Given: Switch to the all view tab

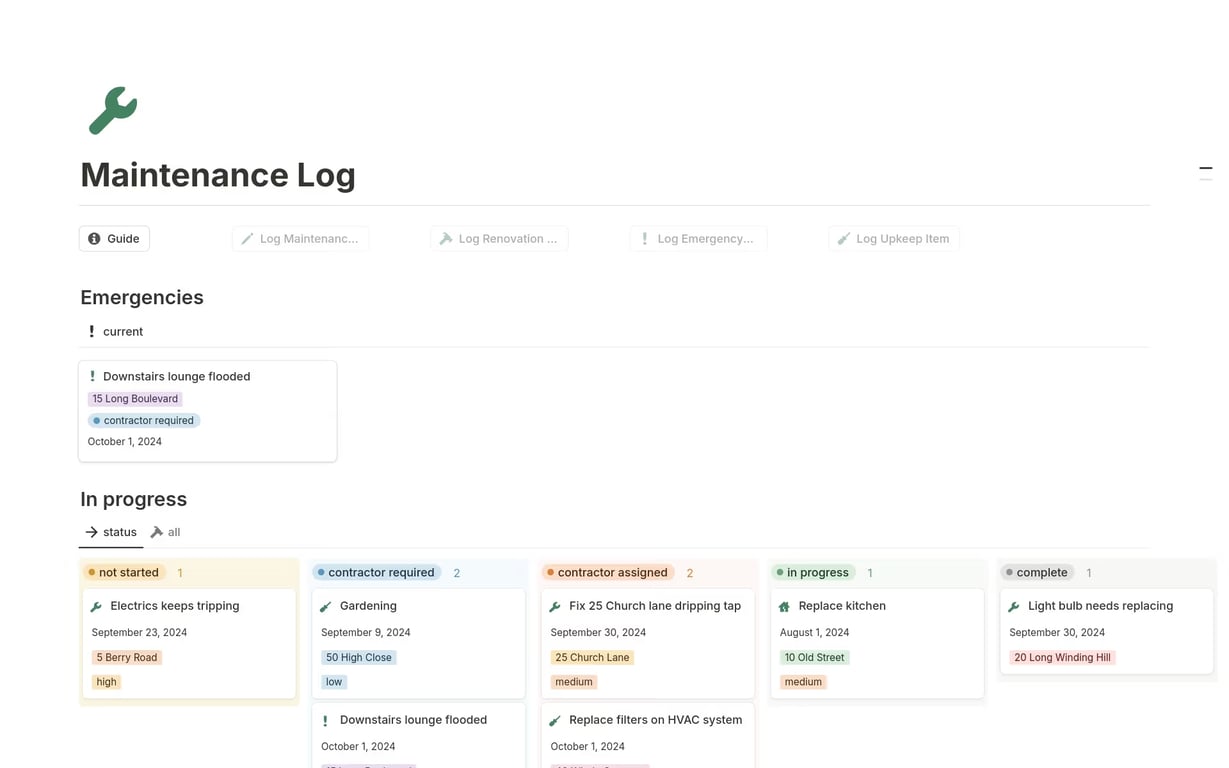Looking at the screenshot, I should 166,533.
